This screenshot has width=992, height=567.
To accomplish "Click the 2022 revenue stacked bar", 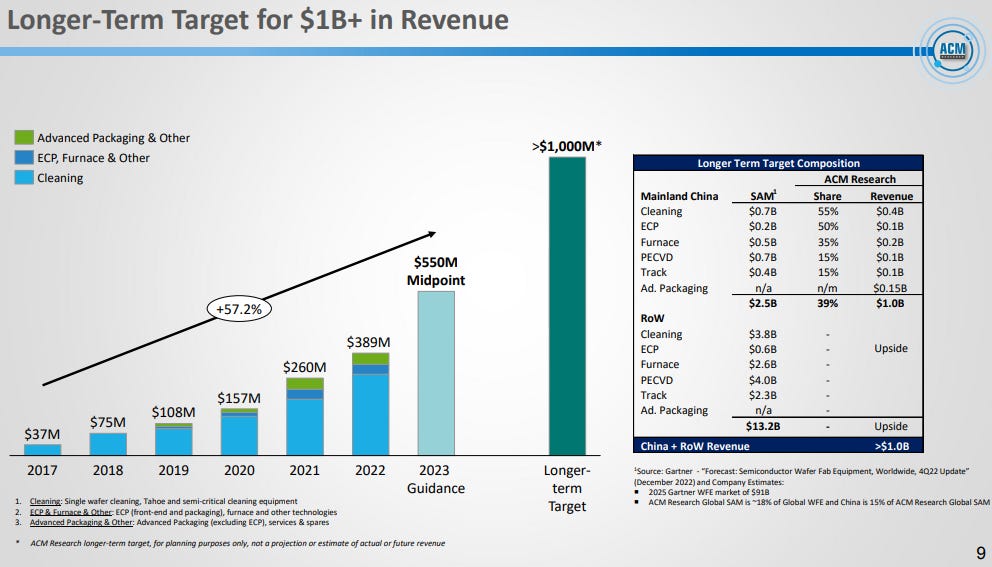I will point(371,404).
